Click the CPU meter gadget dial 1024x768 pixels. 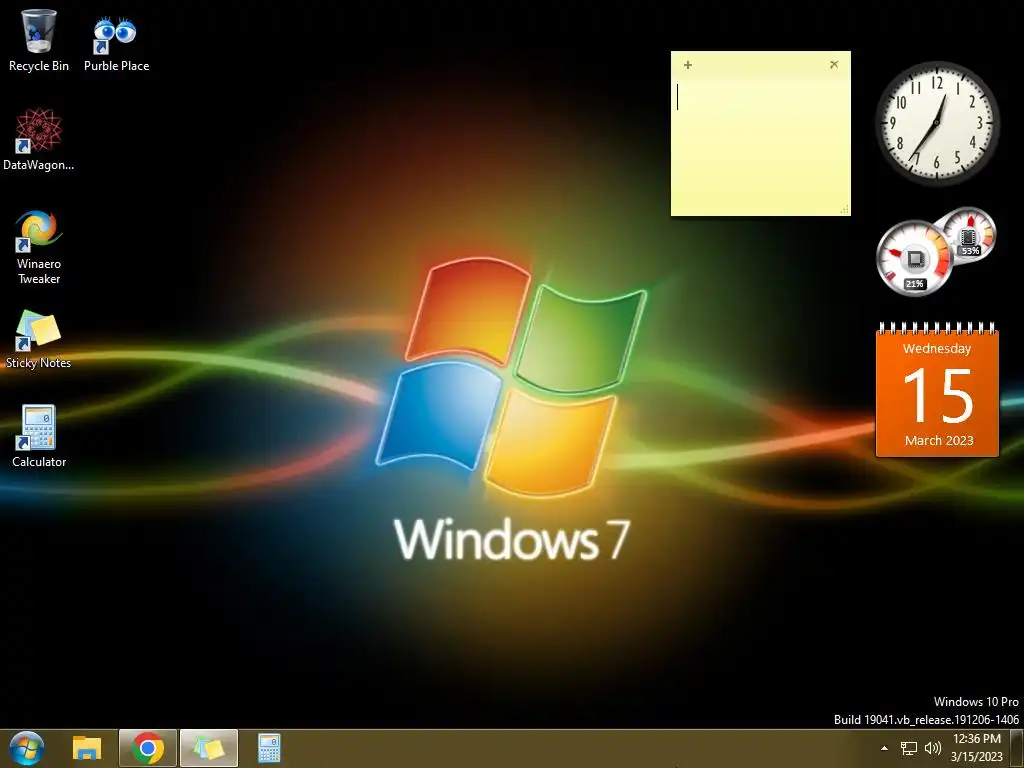tap(914, 259)
